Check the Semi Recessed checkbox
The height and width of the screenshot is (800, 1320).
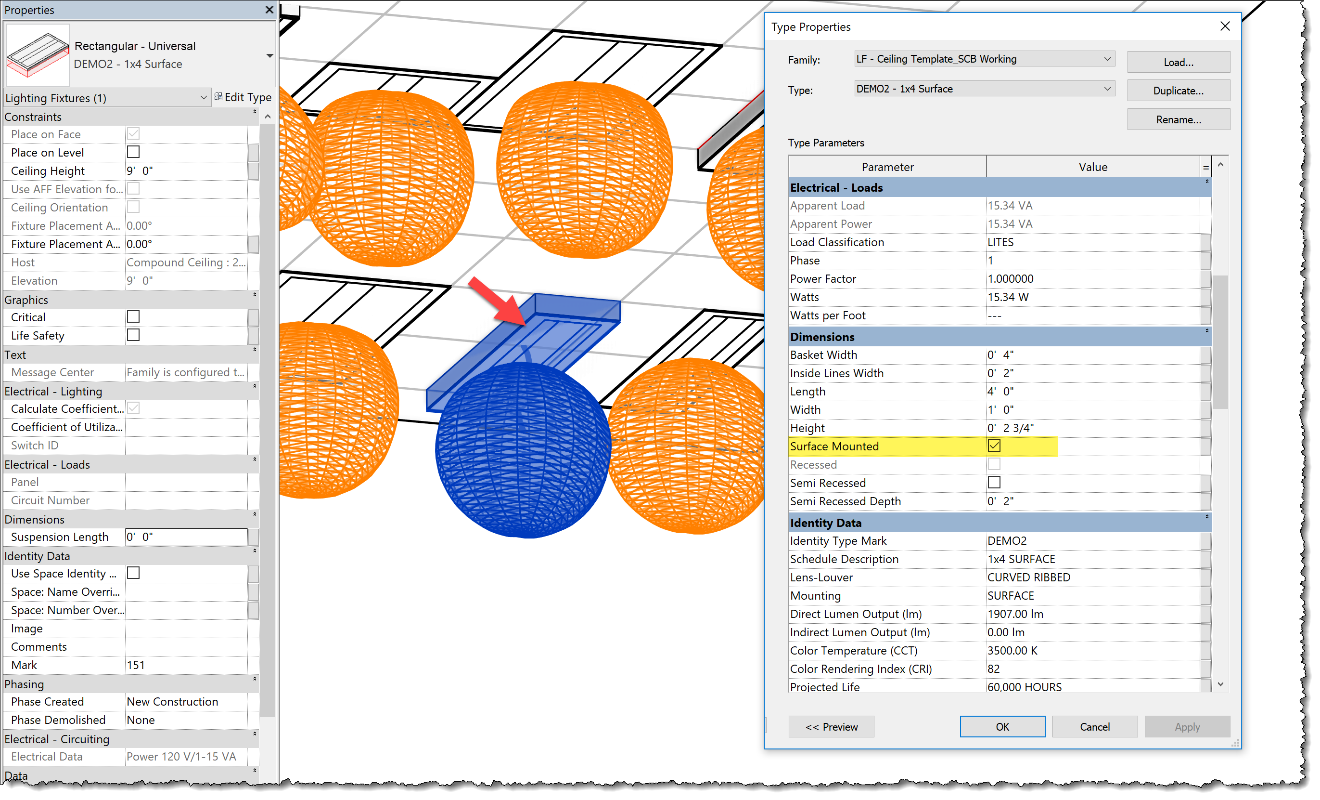(x=994, y=482)
